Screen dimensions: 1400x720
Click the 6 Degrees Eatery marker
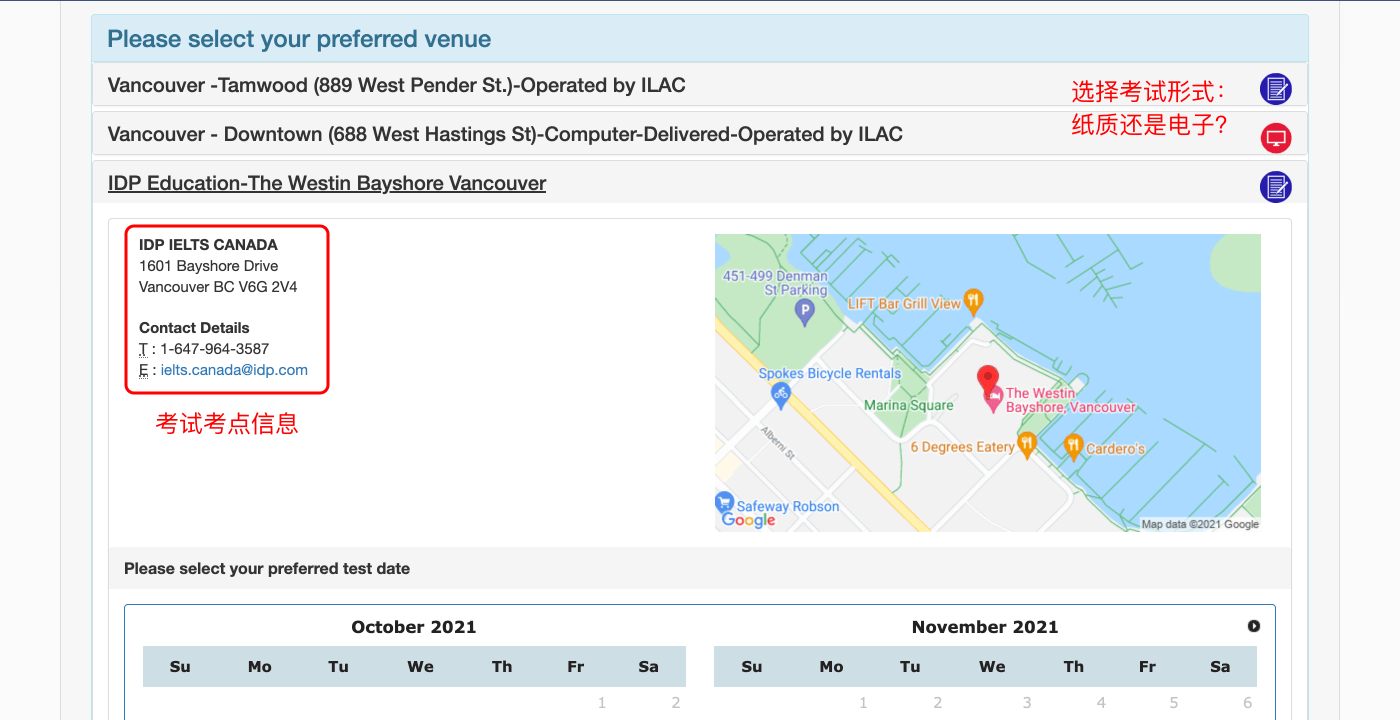pyautogui.click(x=1026, y=443)
